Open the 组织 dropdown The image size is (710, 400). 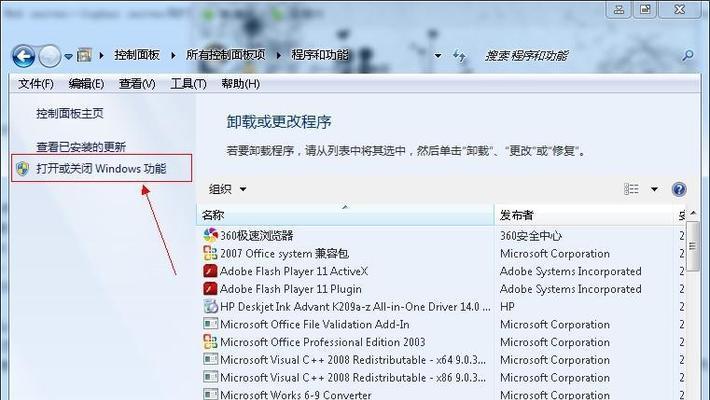(227, 189)
